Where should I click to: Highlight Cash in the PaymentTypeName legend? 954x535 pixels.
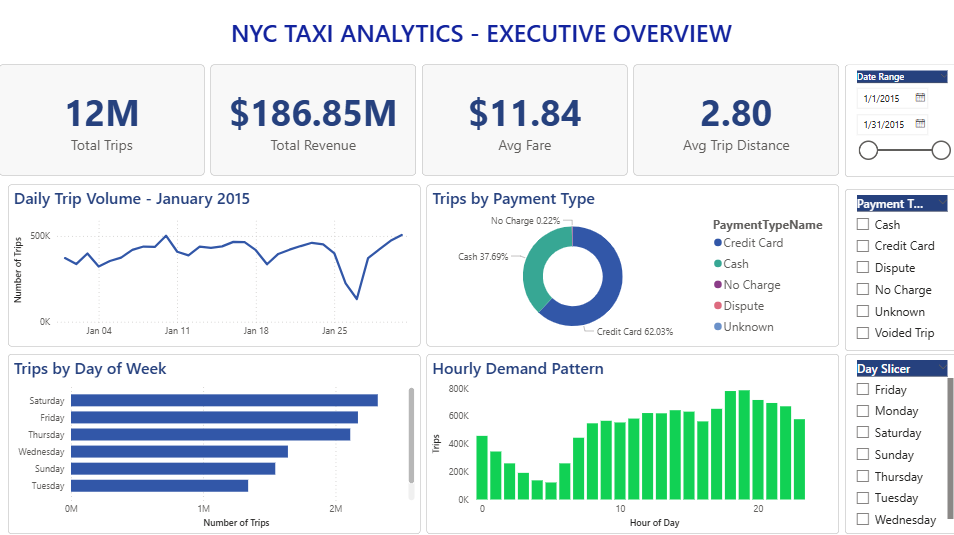point(731,264)
